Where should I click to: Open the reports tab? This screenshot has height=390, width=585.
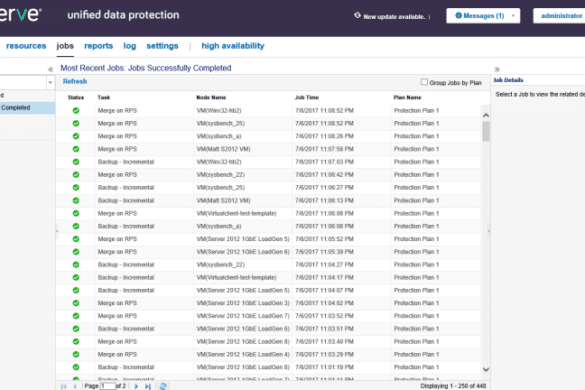[x=98, y=46]
